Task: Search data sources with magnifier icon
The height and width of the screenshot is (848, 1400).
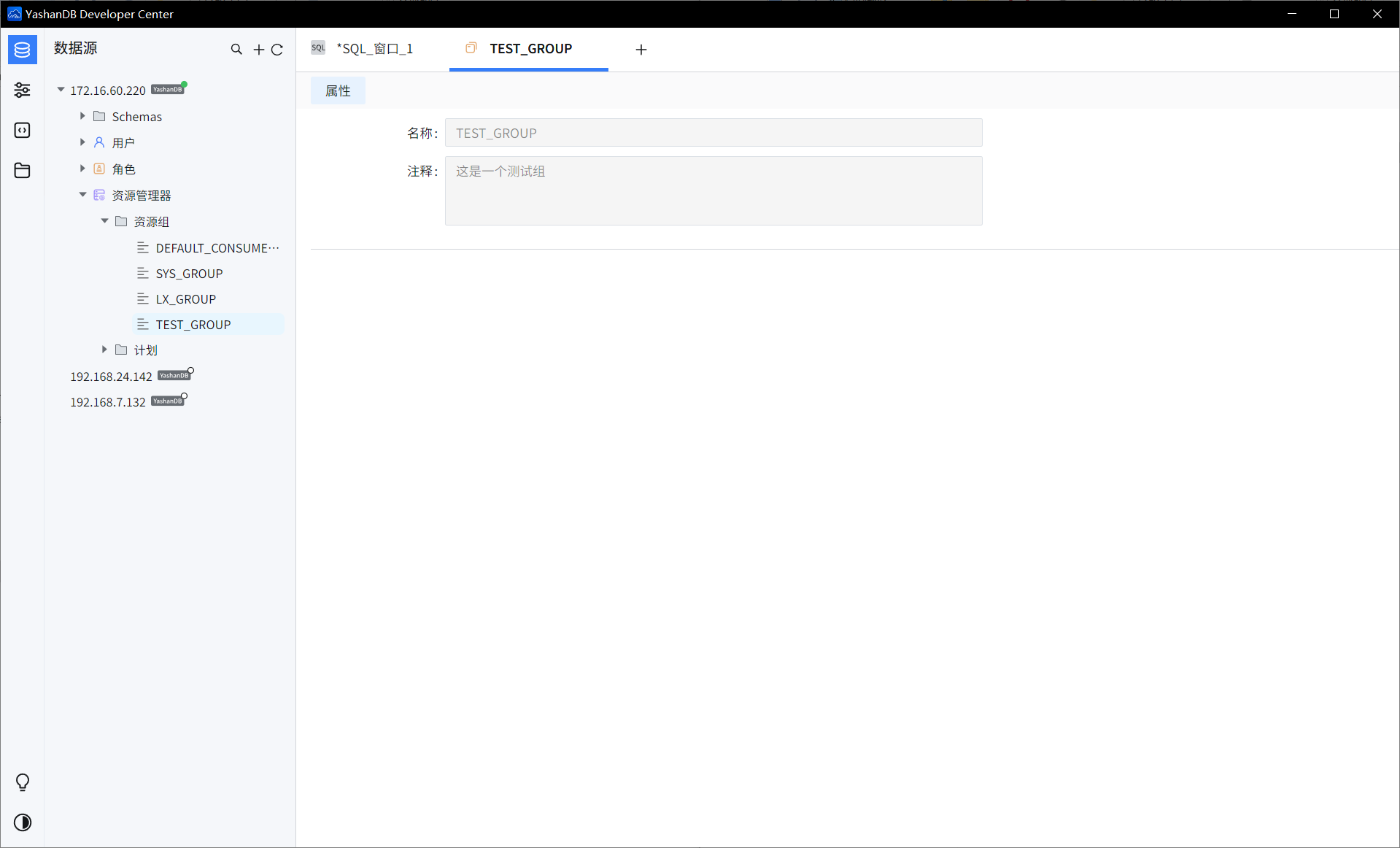Action: click(x=236, y=50)
